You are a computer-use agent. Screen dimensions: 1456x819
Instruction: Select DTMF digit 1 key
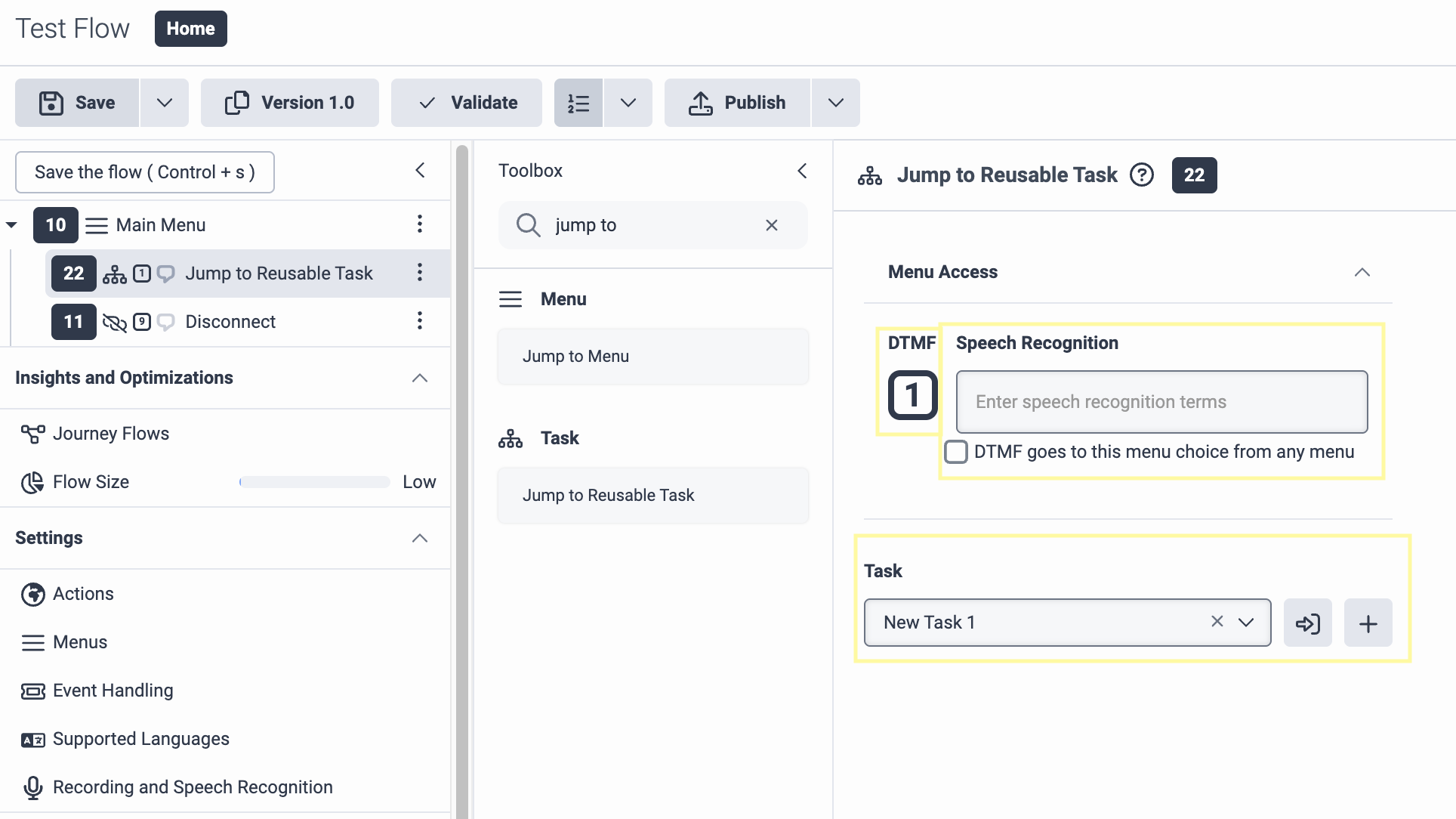click(912, 395)
